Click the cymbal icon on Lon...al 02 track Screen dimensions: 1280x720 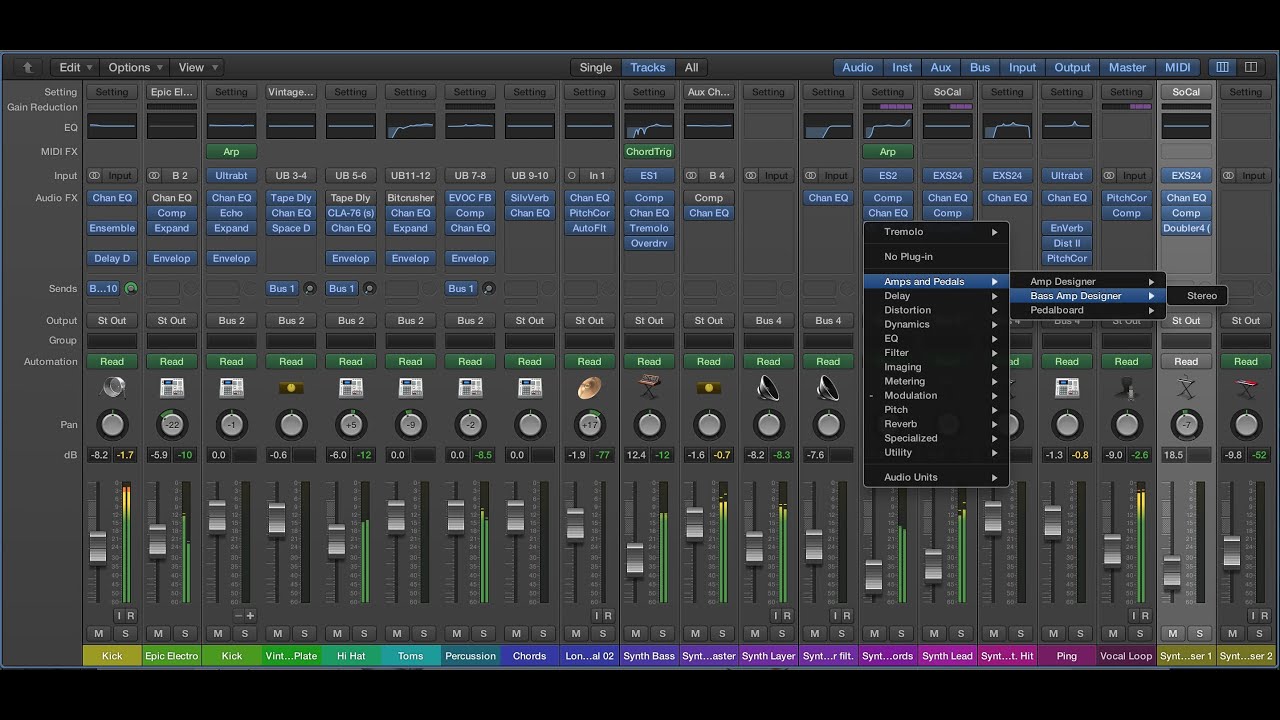click(589, 388)
